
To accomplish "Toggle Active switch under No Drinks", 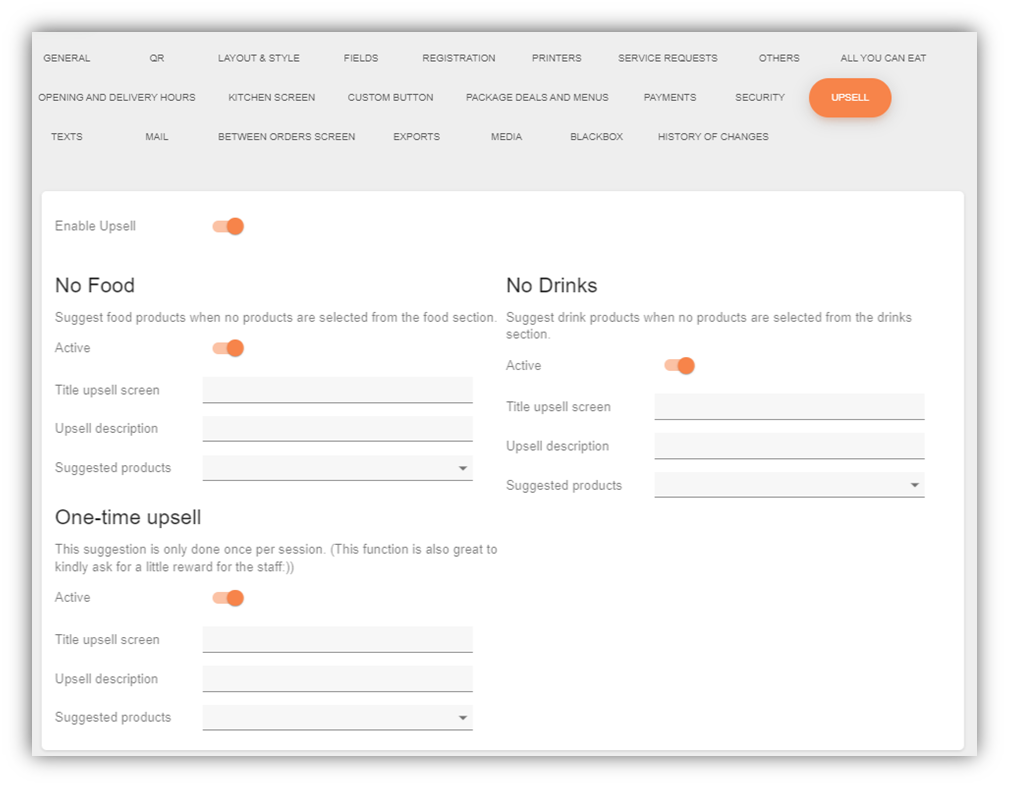I will [680, 365].
